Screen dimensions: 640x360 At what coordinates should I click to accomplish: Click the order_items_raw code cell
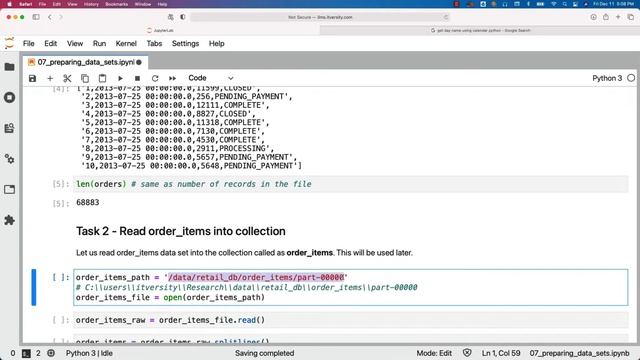tap(351, 320)
